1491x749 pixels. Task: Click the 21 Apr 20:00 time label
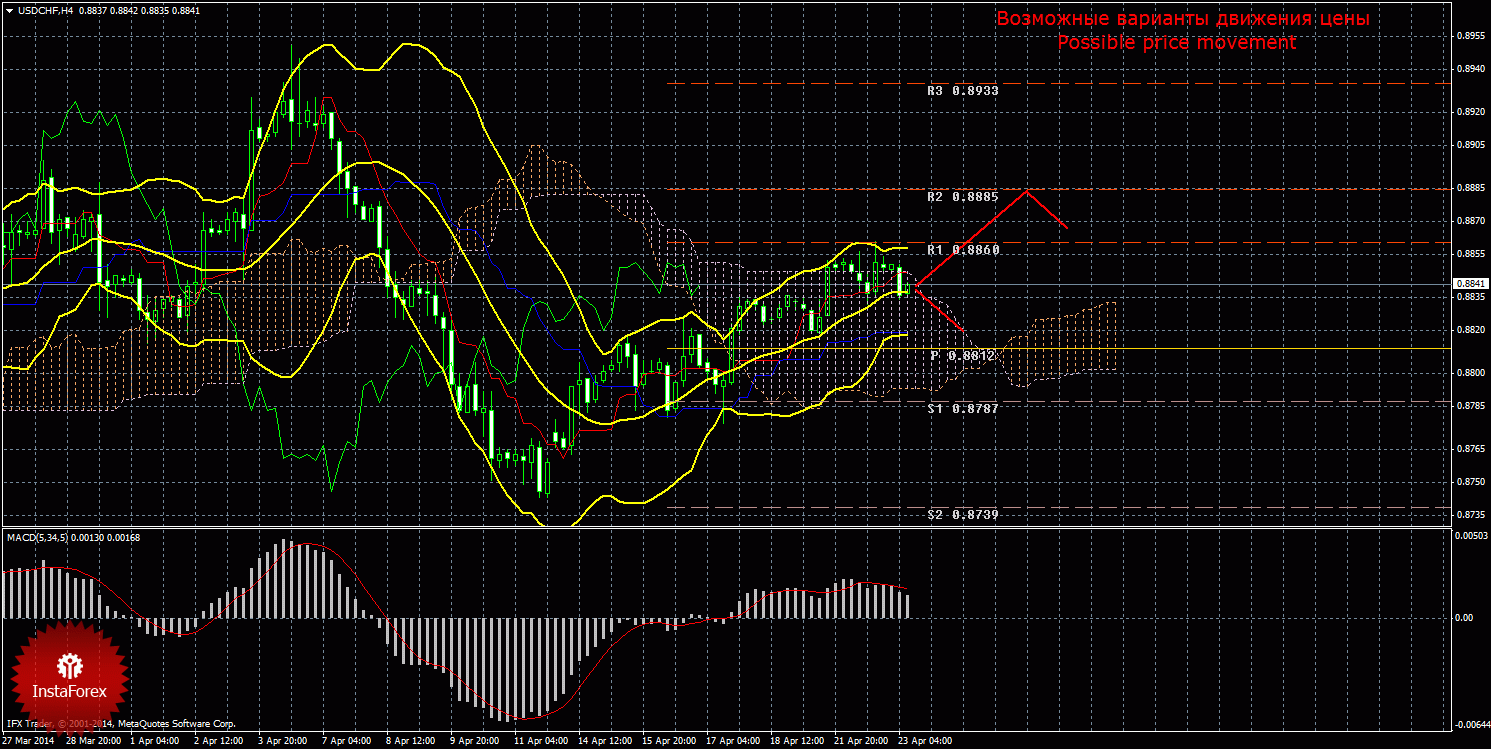point(860,742)
